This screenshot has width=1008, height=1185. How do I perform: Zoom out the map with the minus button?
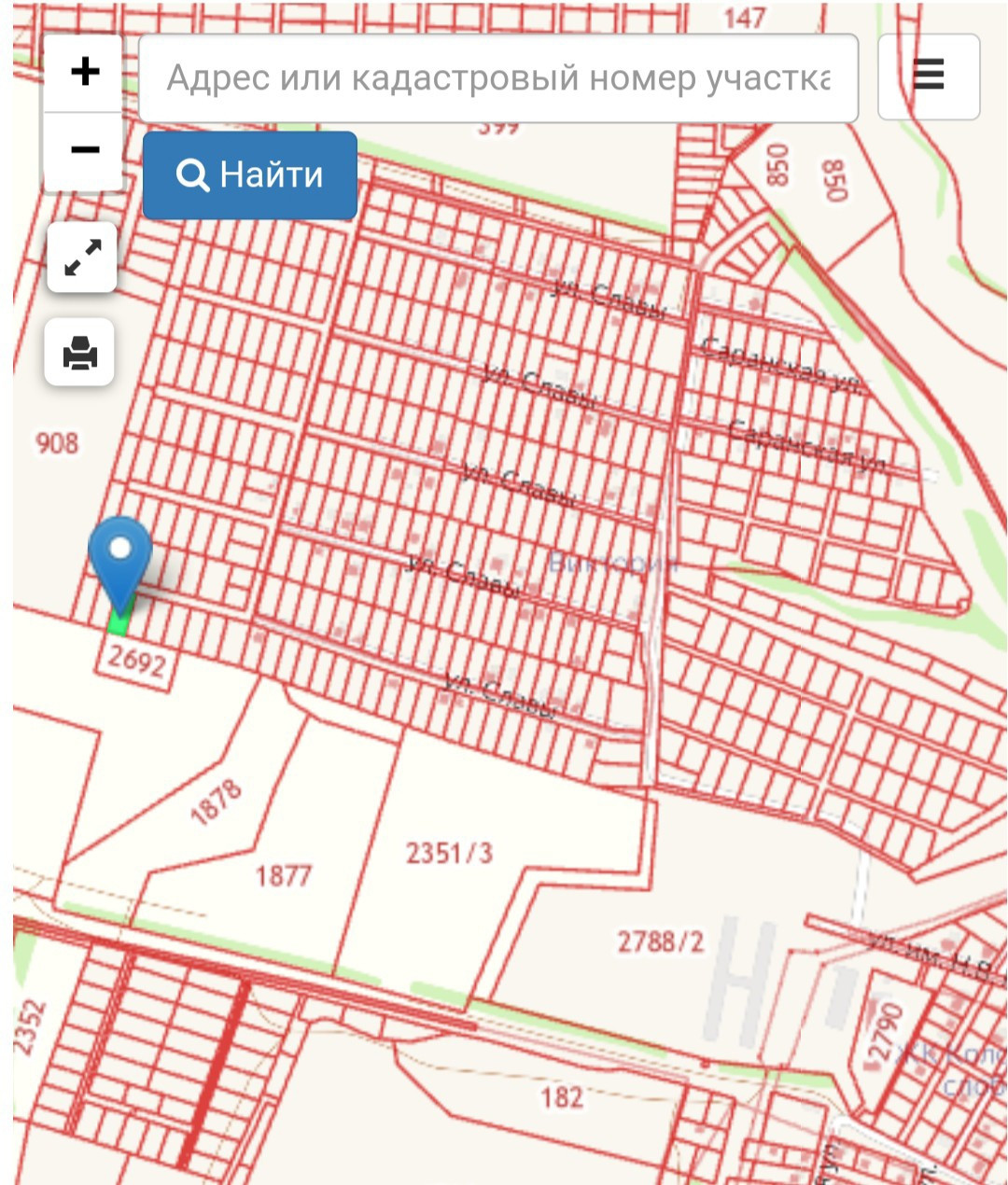coord(84,151)
